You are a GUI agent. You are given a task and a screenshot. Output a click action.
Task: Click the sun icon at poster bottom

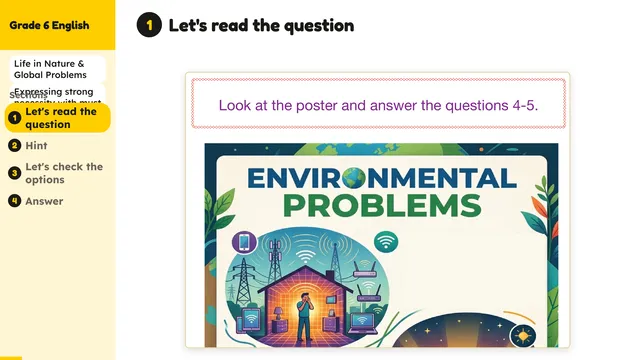(x=523, y=336)
